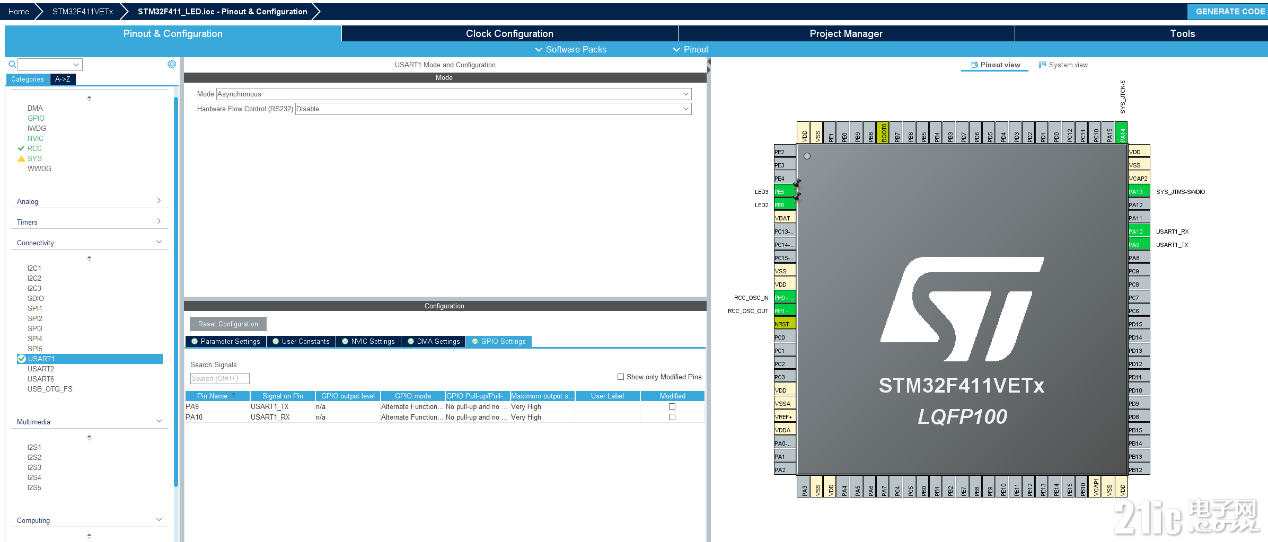
Task: Click the NRST pin on the chip
Action: click(x=785, y=324)
